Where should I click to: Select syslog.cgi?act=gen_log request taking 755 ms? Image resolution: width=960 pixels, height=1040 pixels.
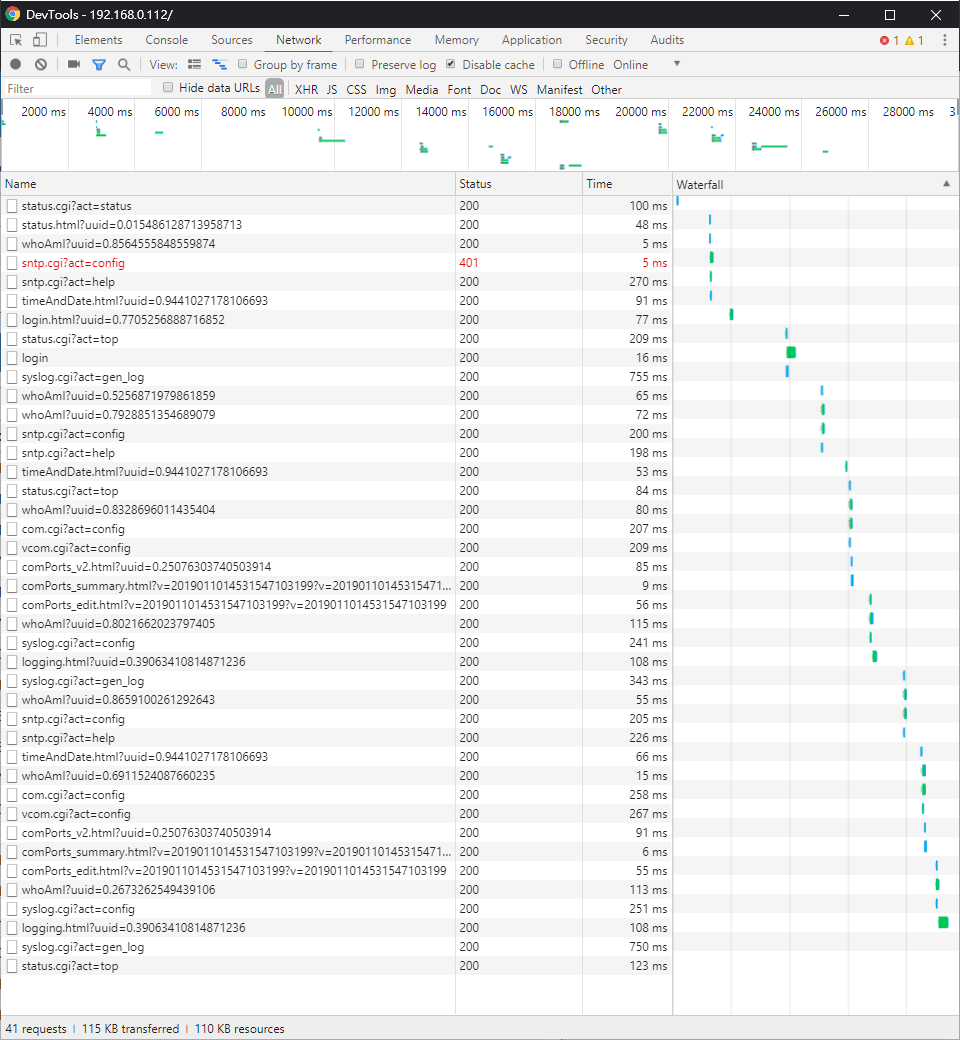(x=336, y=377)
